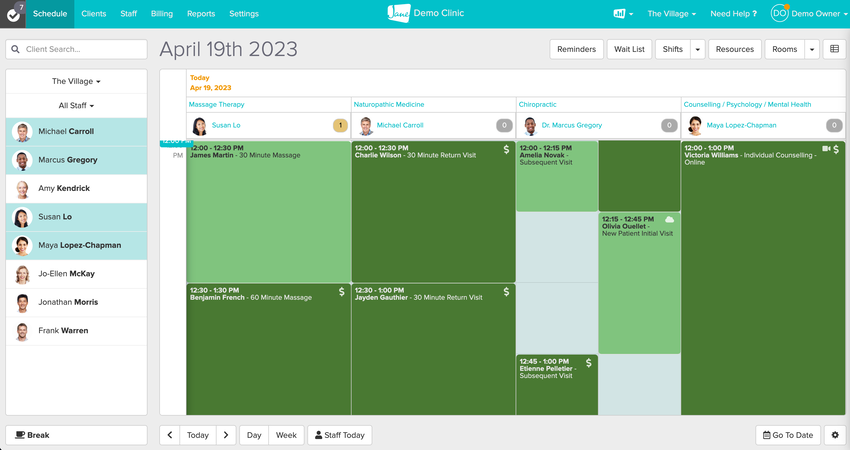Image resolution: width=850 pixels, height=450 pixels.
Task: Switch to the Reports tab
Action: (x=201, y=14)
